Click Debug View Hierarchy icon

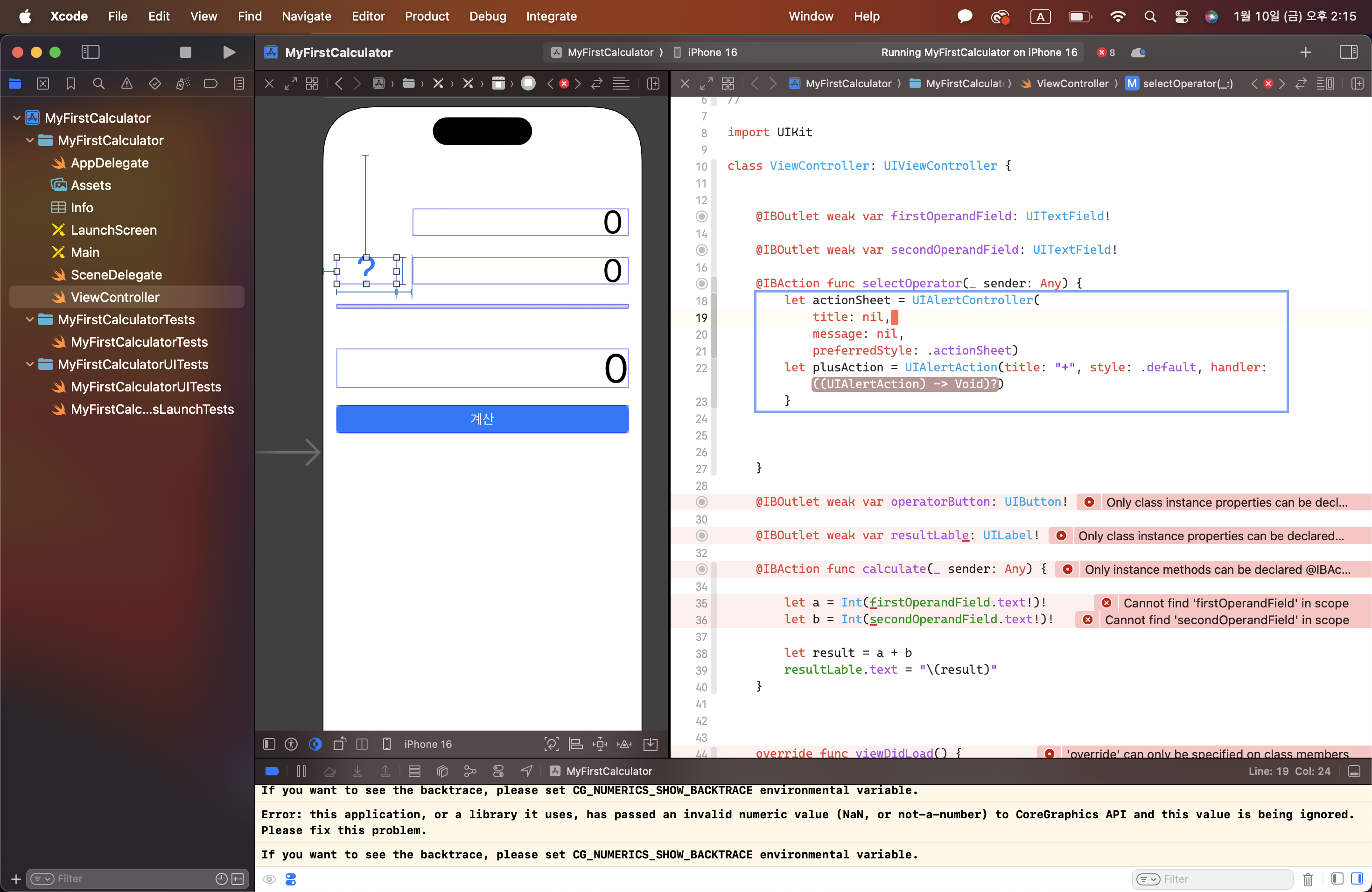[442, 771]
